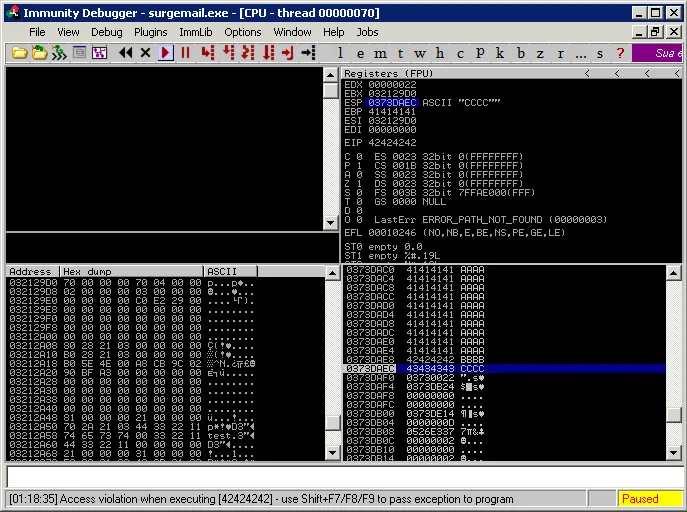Viewport: 687px width, 512px height.
Task: Click the Restart program rewind icon
Action: [x=126, y=53]
